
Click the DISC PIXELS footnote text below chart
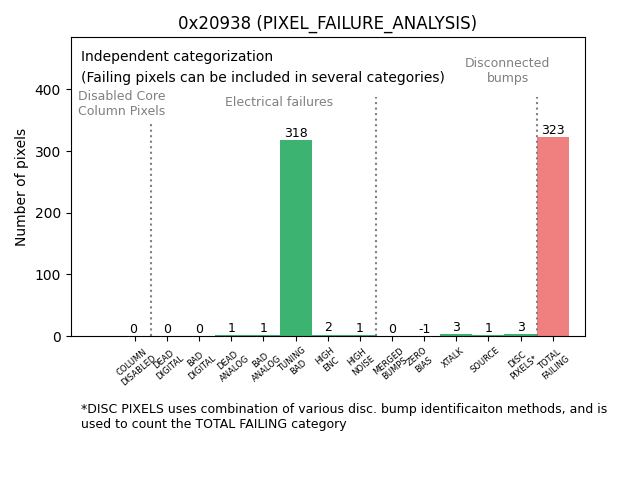click(x=343, y=416)
